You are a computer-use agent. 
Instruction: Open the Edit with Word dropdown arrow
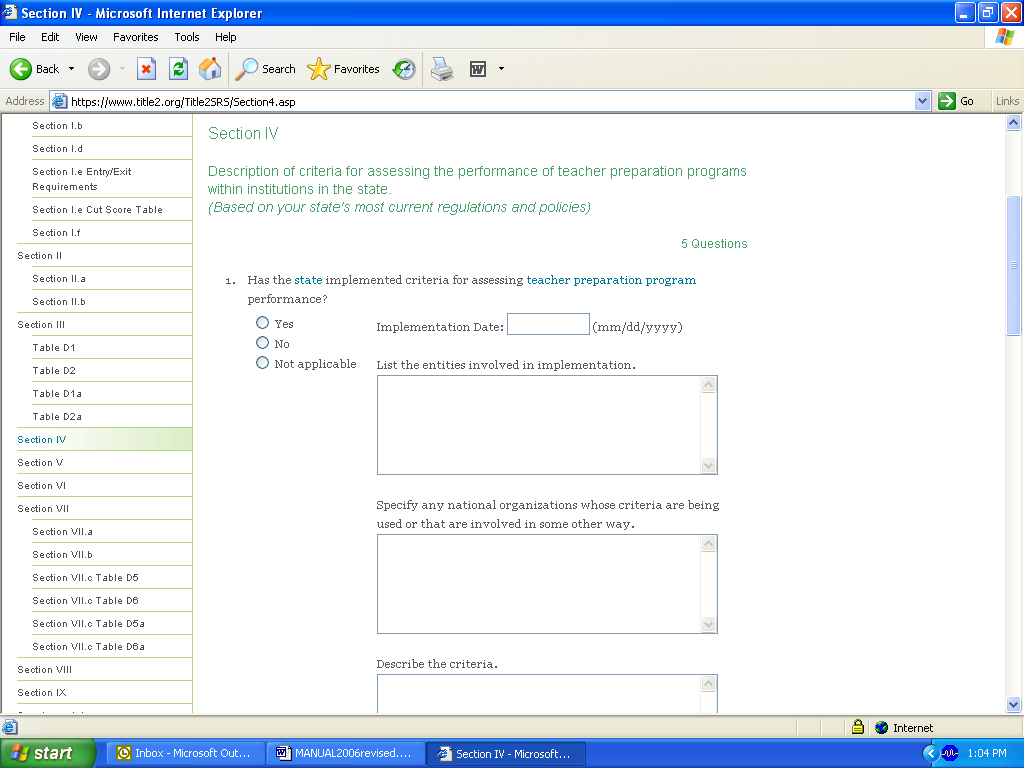pyautogui.click(x=502, y=69)
